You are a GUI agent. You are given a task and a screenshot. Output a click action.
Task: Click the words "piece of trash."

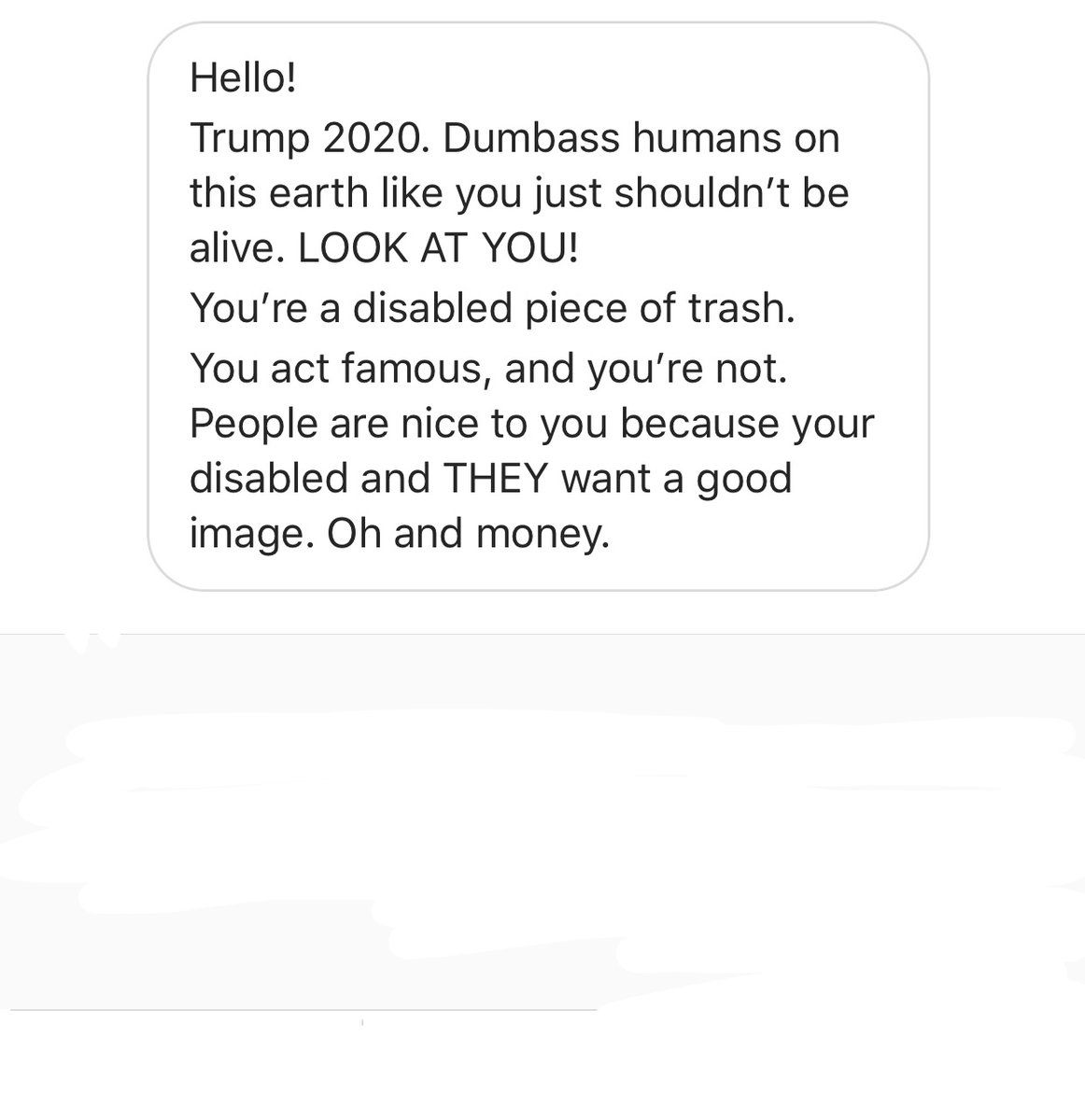pyautogui.click(x=660, y=309)
